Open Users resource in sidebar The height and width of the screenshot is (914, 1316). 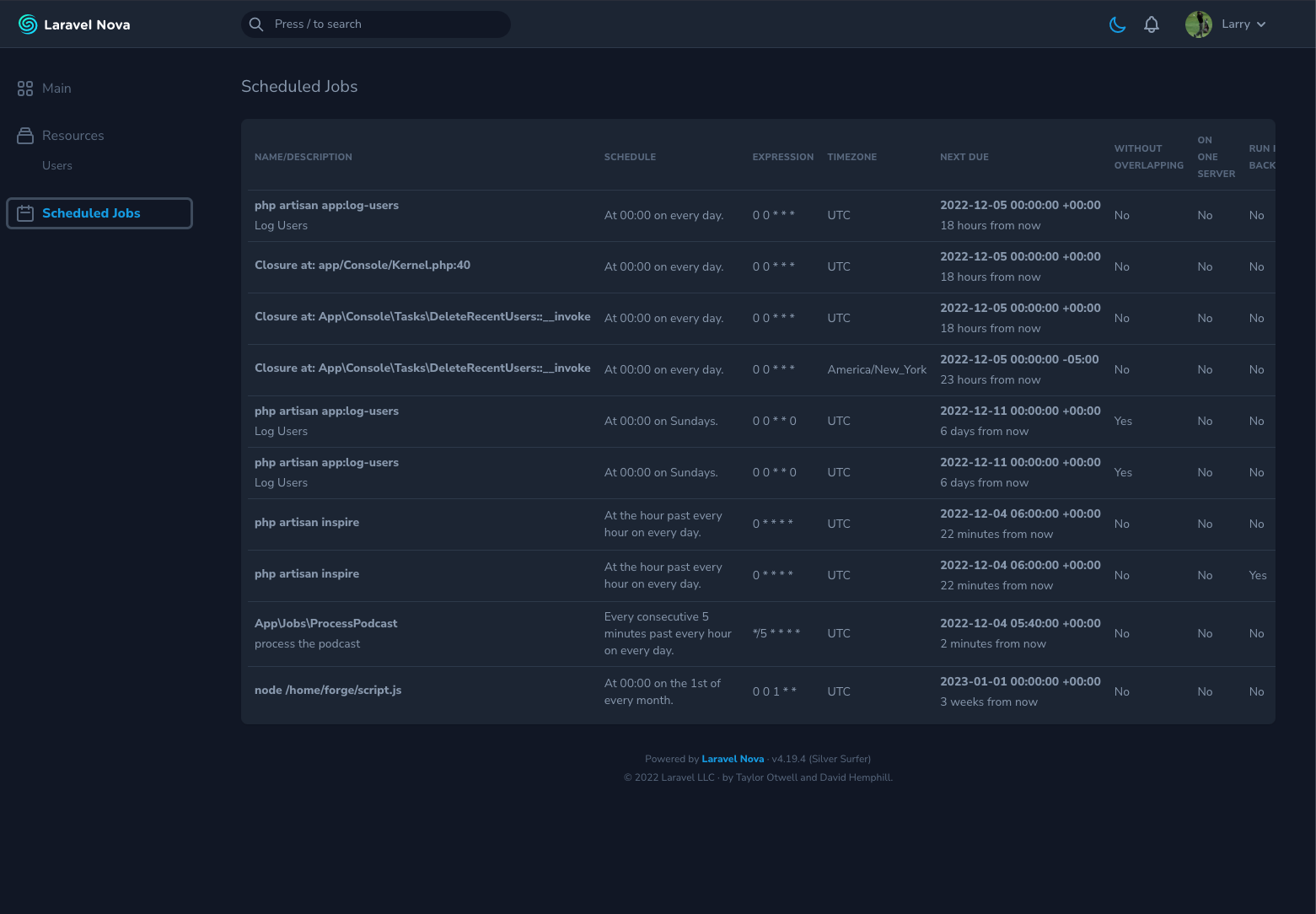pyautogui.click(x=57, y=166)
